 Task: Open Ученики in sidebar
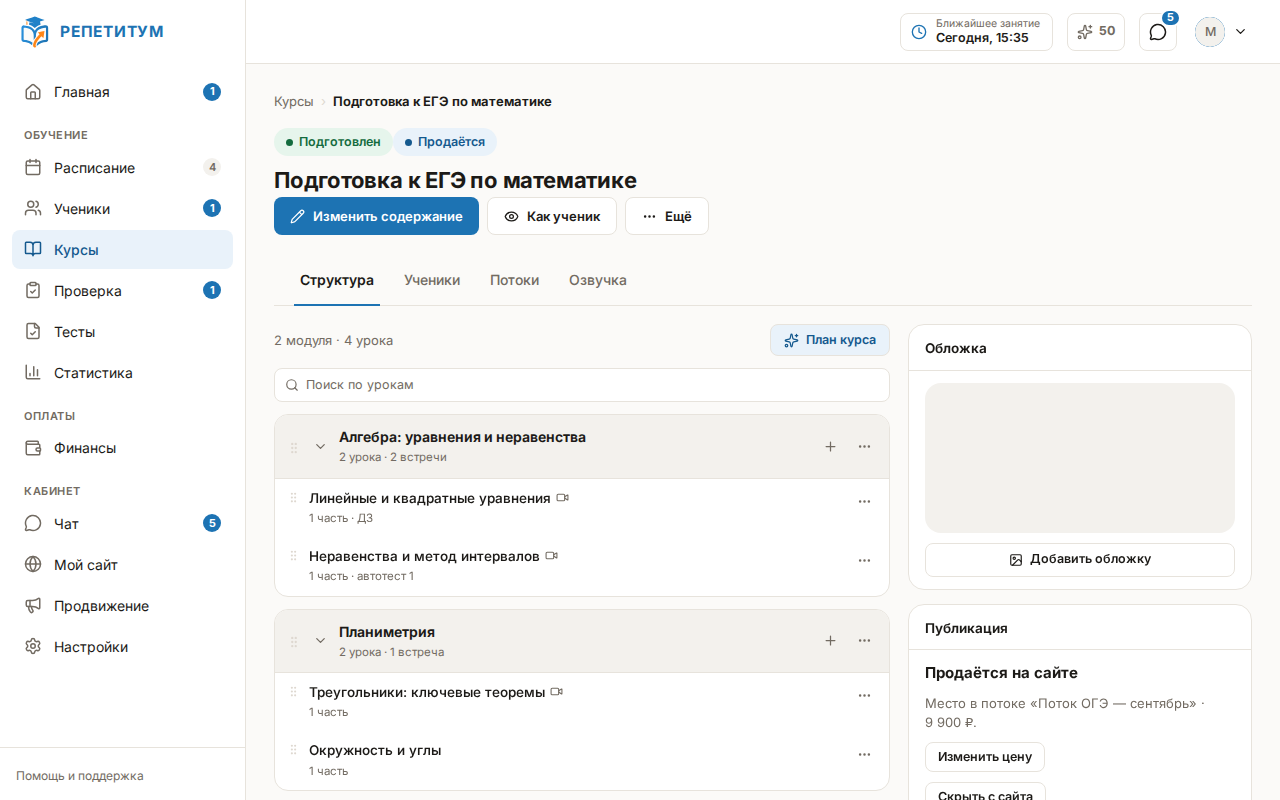122,209
